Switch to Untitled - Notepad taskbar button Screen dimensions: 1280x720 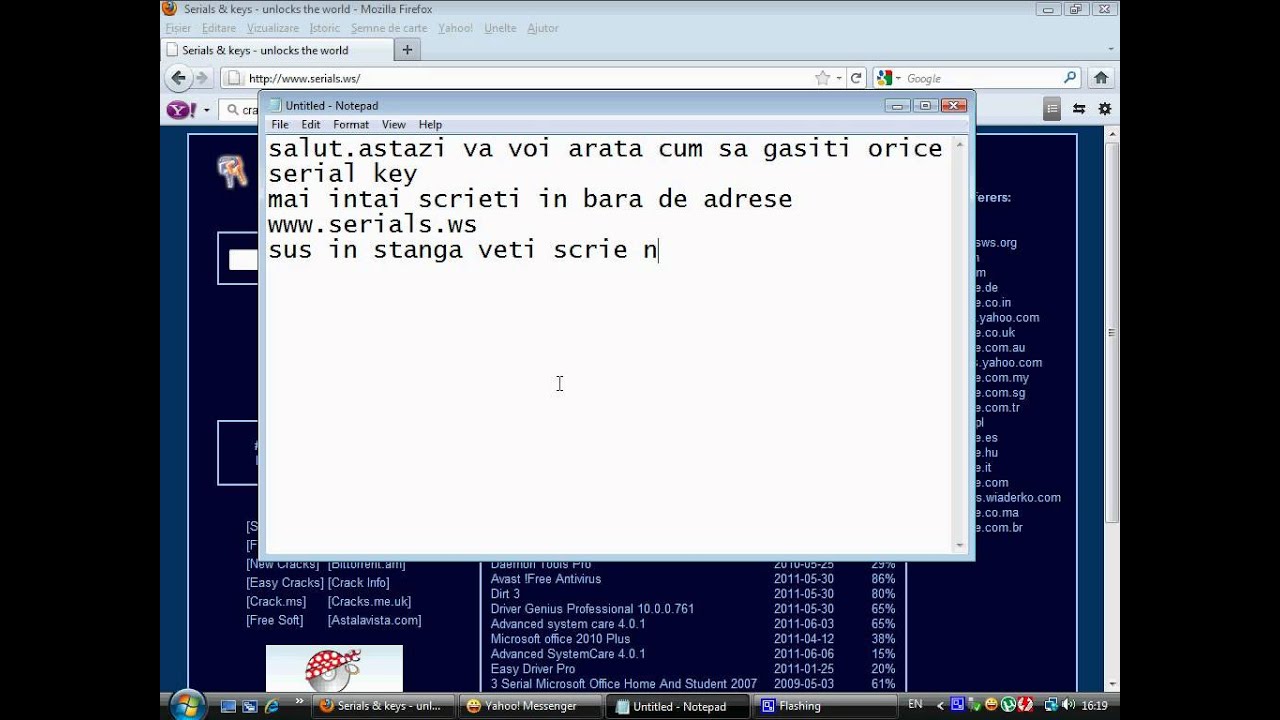pos(680,706)
